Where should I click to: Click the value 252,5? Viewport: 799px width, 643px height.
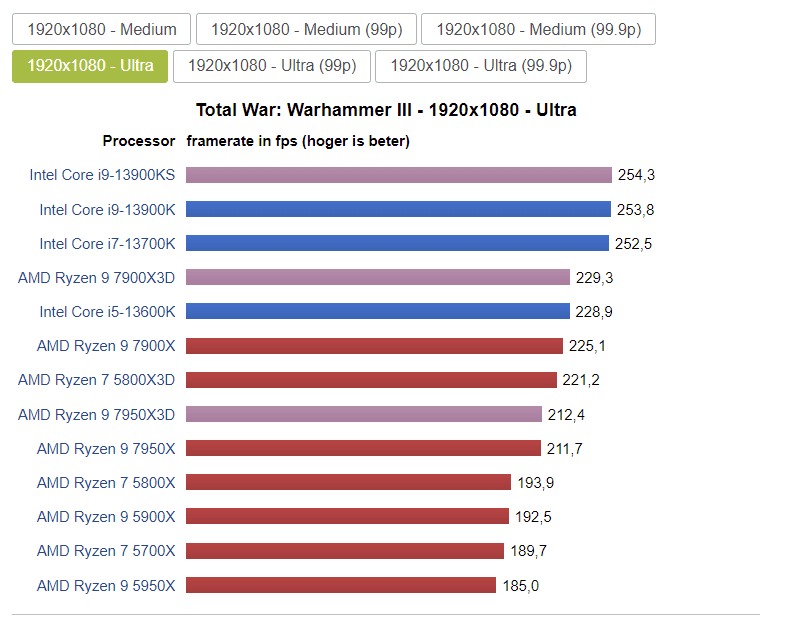coord(633,244)
